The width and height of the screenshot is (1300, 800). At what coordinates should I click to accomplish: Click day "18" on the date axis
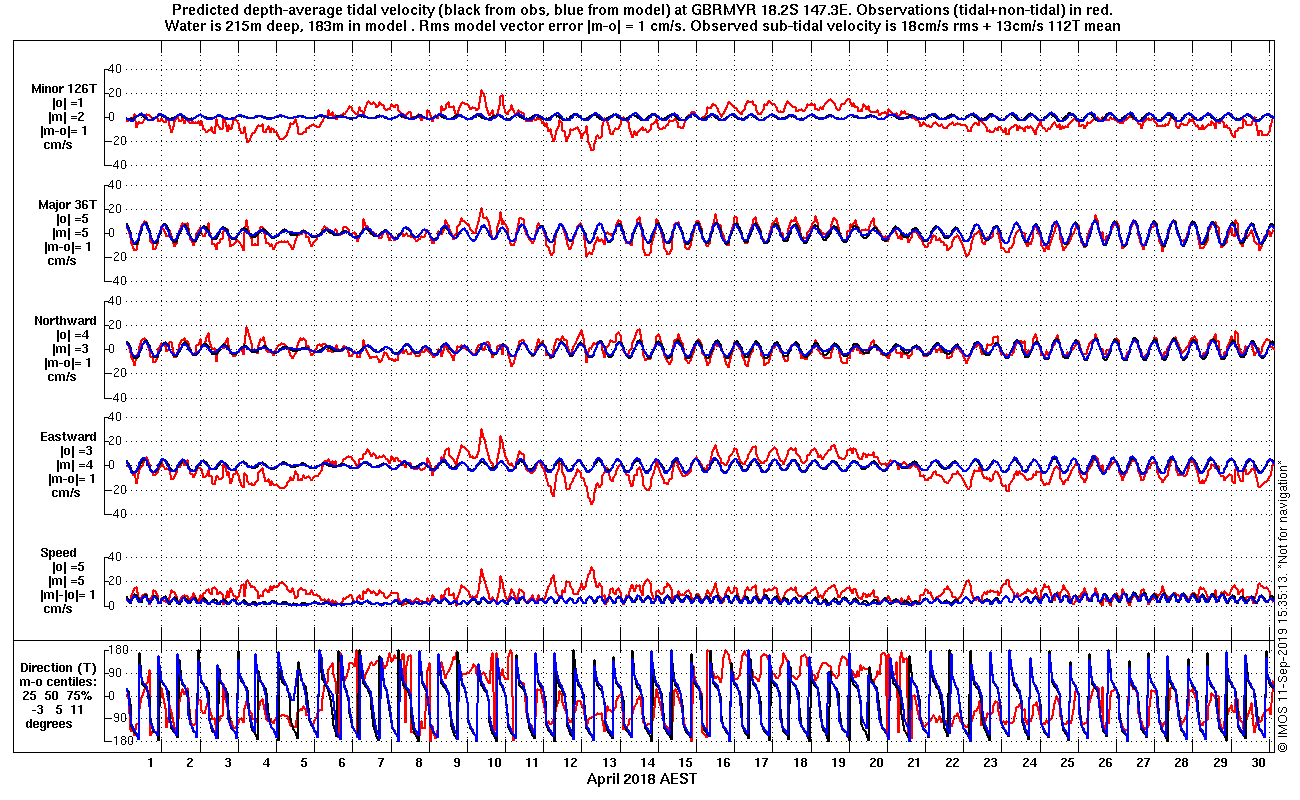tap(801, 762)
